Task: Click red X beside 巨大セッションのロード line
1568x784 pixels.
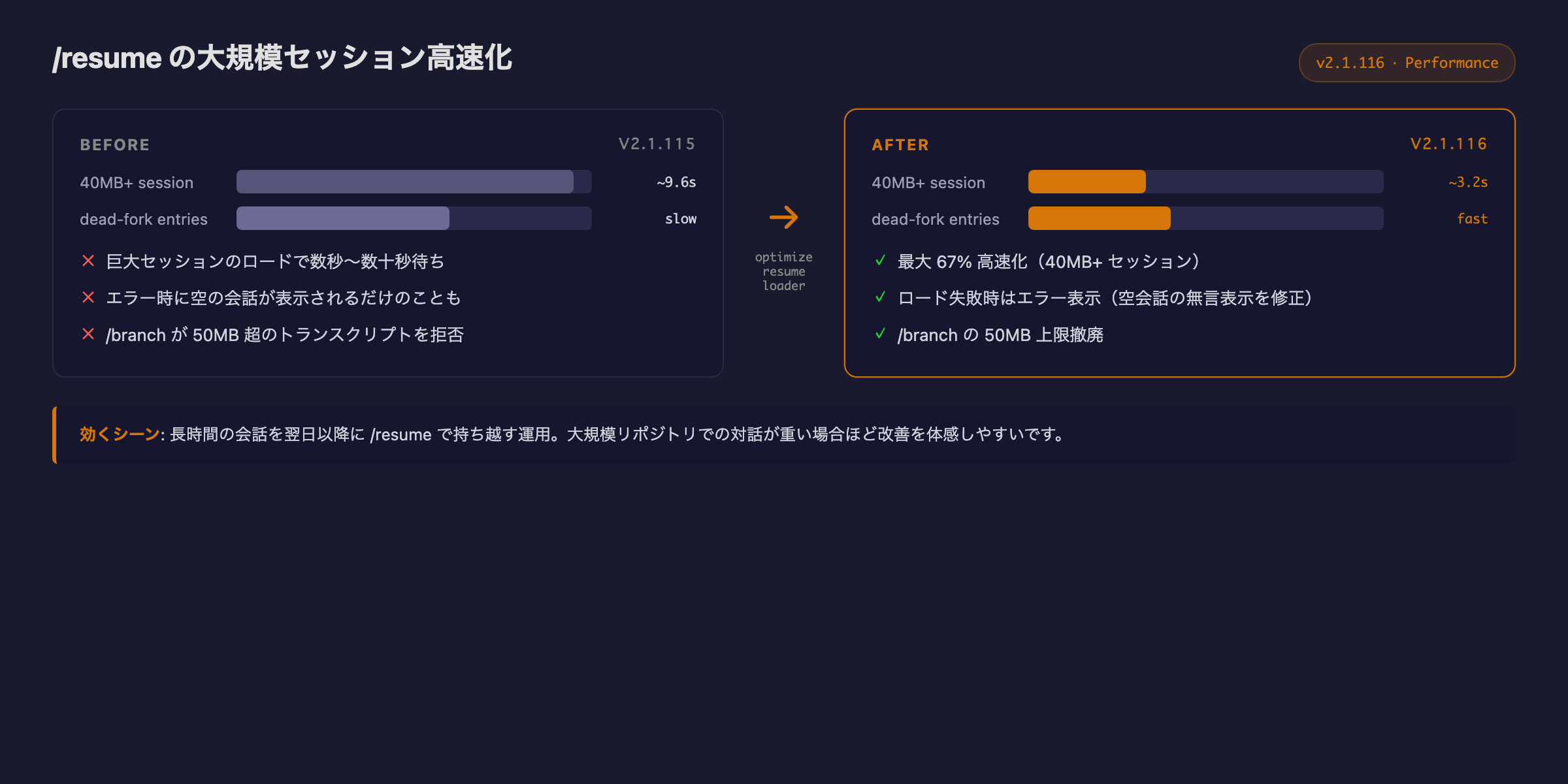Action: click(x=88, y=261)
